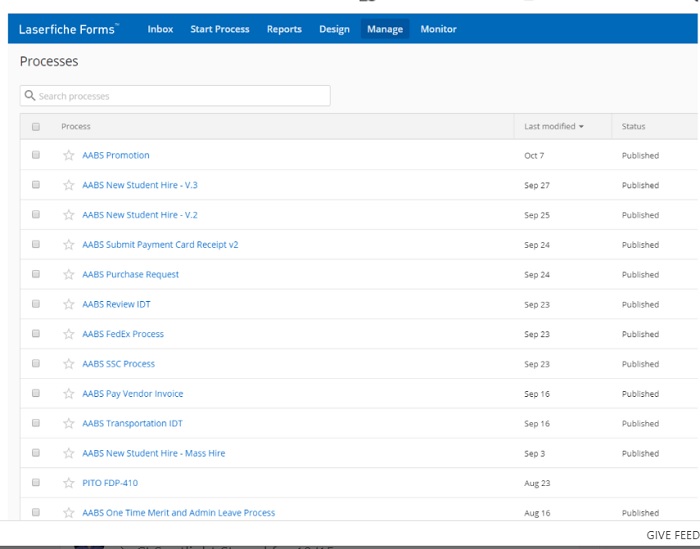Screen dimensions: 700x549
Task: Open AABS Submit Payment Card Receipt v2
Action: (x=160, y=245)
